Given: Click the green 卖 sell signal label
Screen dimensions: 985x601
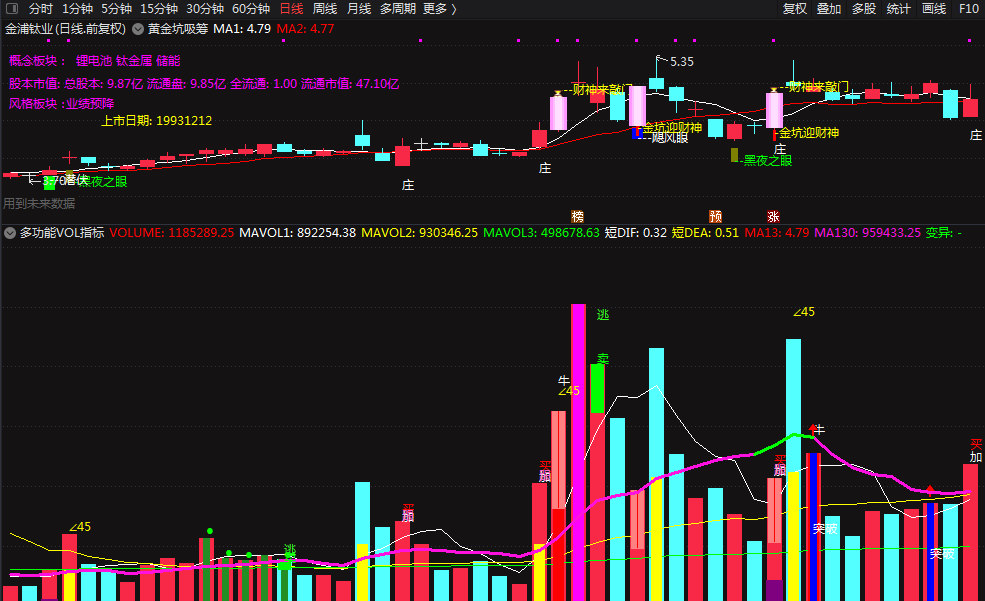Looking at the screenshot, I should 603,359.
